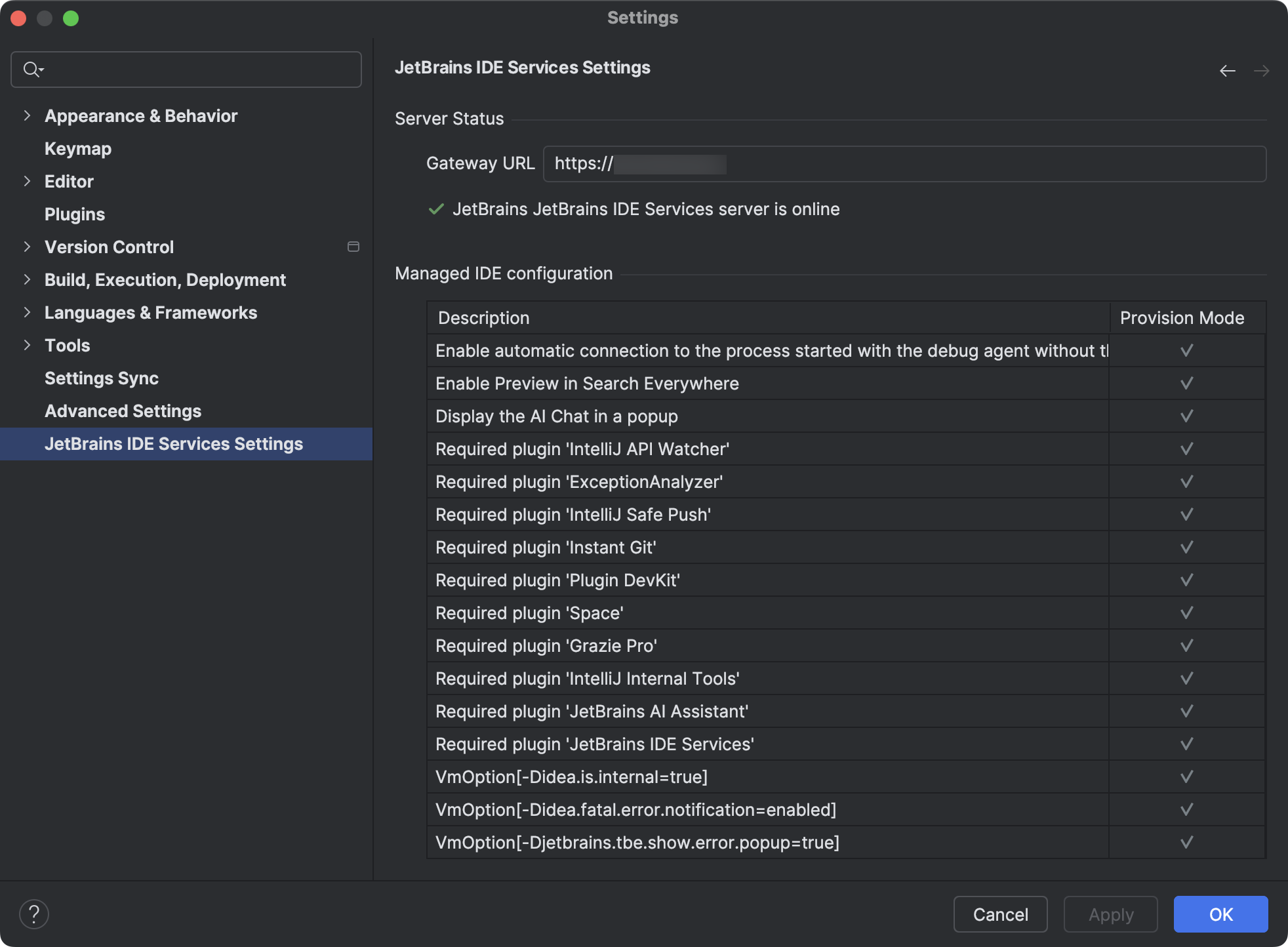Click the Apply button

coord(1110,914)
